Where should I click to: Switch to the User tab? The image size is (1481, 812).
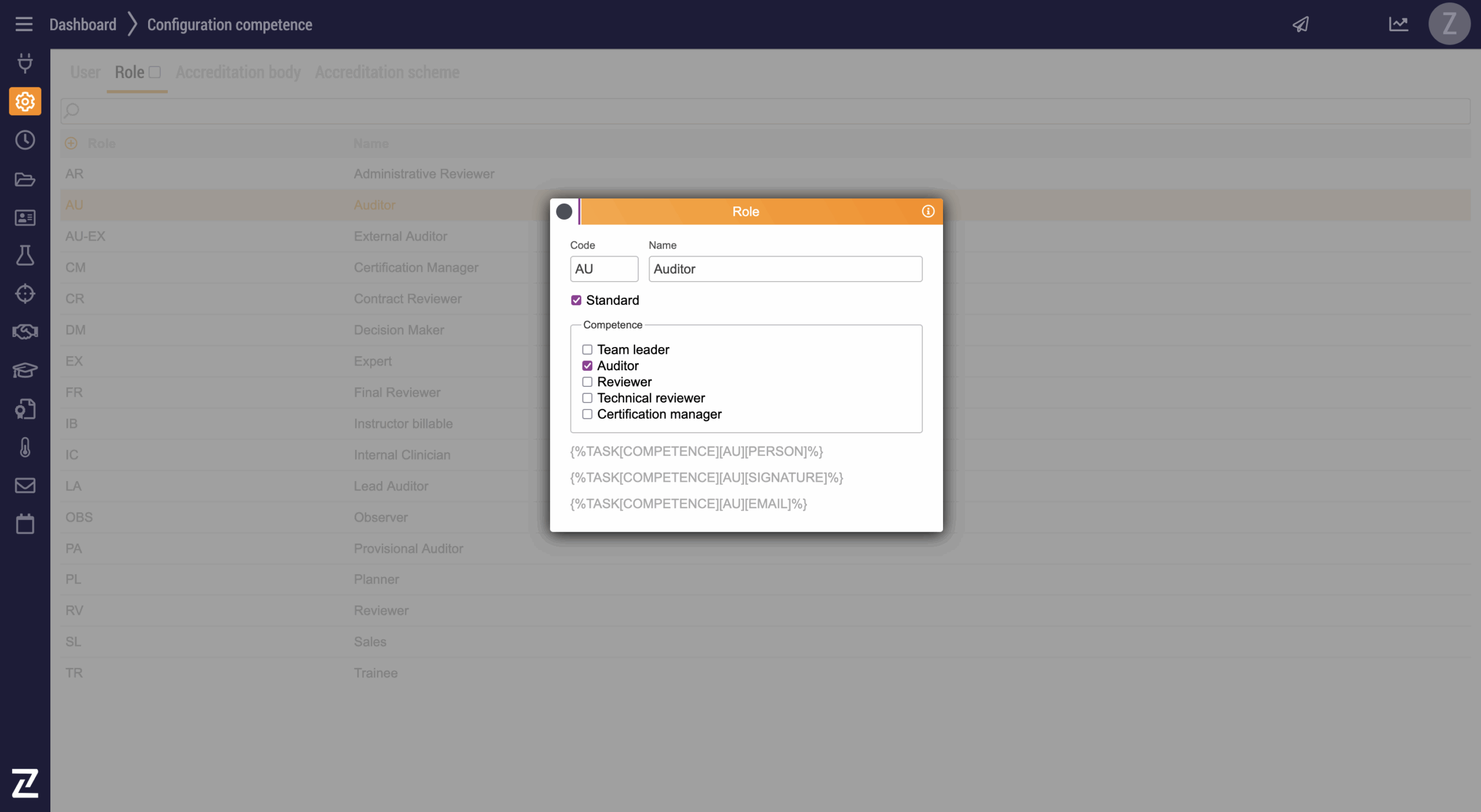point(85,72)
